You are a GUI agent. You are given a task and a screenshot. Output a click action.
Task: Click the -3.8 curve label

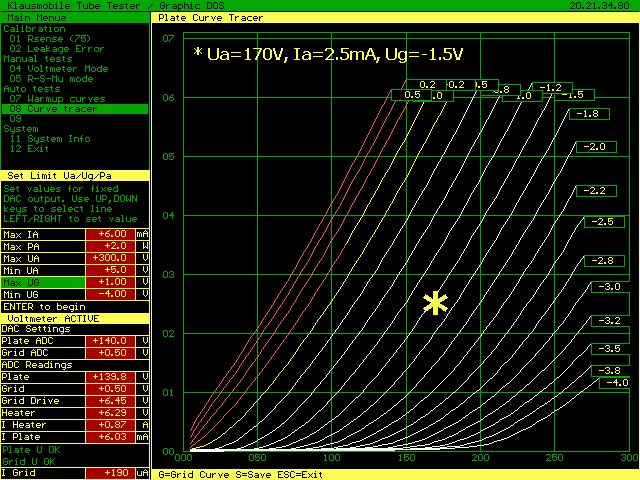click(x=611, y=371)
